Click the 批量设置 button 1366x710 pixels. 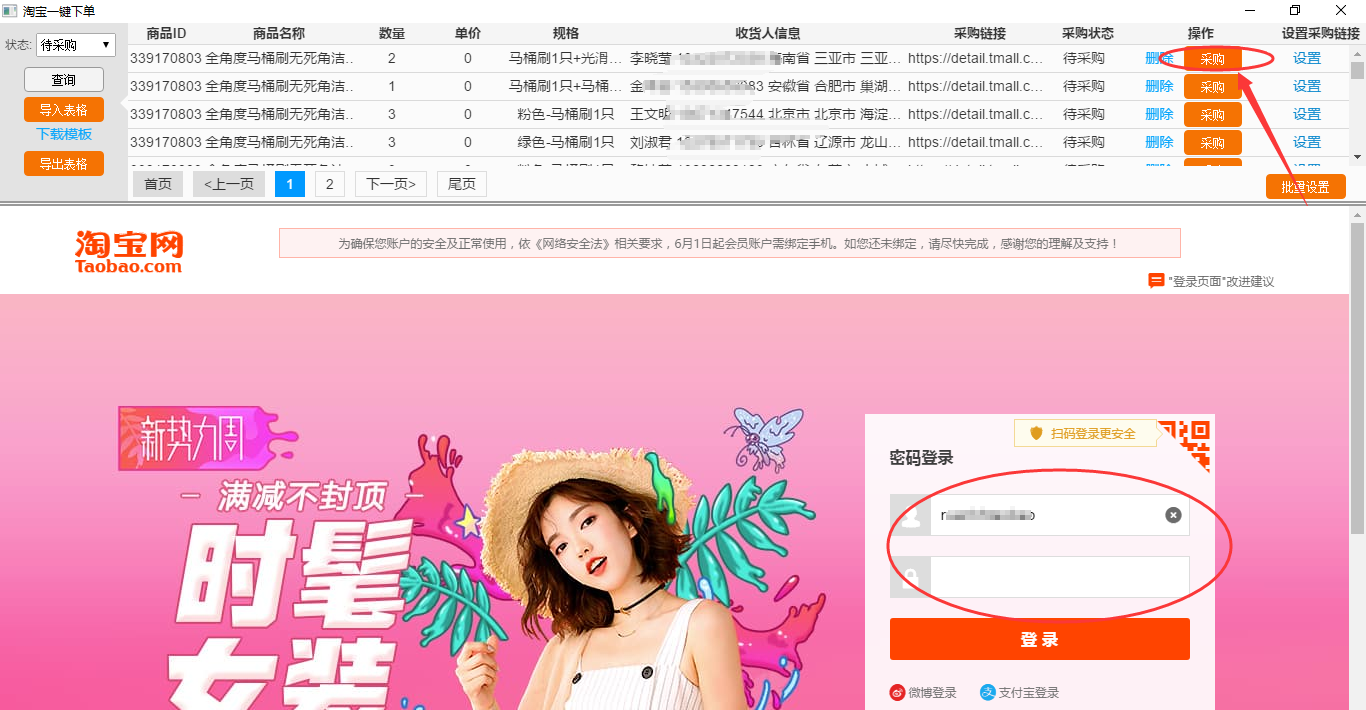pyautogui.click(x=1305, y=187)
